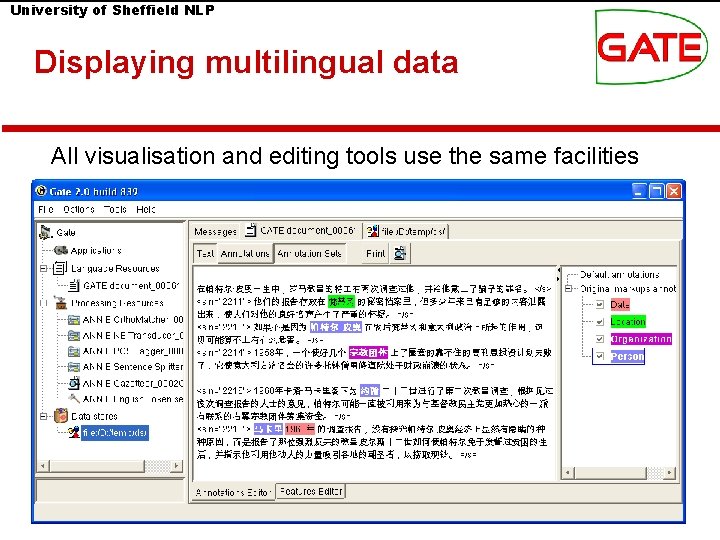The width and height of the screenshot is (720, 540).
Task: Collapse the Language Resources node
Action: coord(44,268)
